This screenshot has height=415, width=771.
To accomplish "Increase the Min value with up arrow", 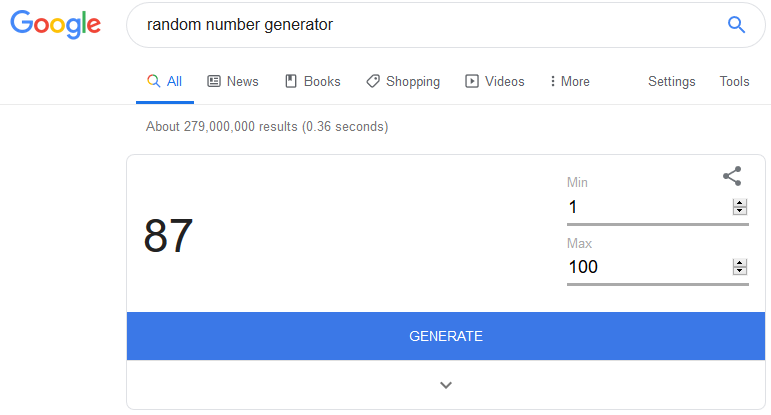I will pos(740,203).
